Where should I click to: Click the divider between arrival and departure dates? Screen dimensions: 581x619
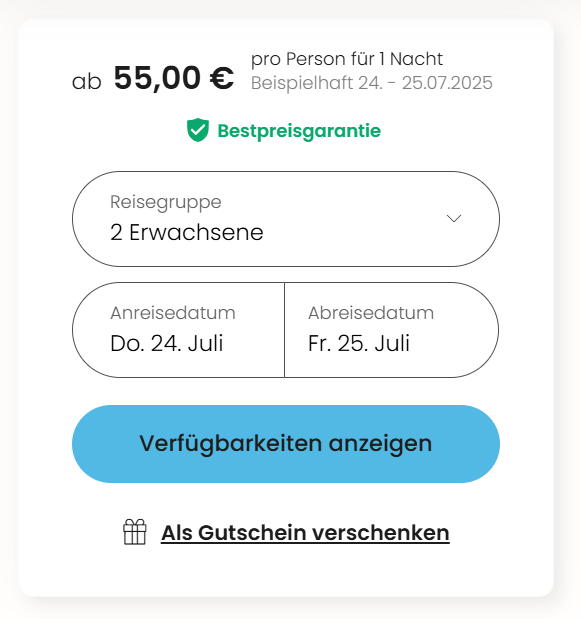click(x=285, y=330)
